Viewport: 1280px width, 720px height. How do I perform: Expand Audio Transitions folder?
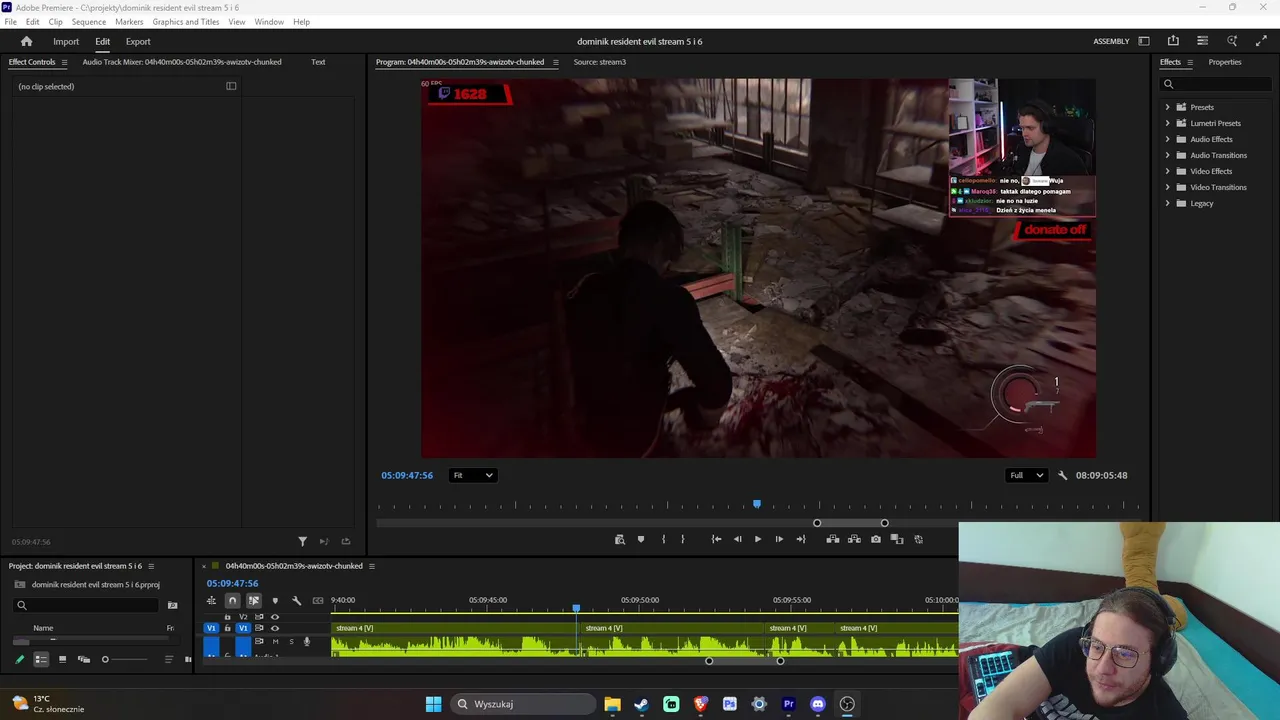pyautogui.click(x=1167, y=155)
